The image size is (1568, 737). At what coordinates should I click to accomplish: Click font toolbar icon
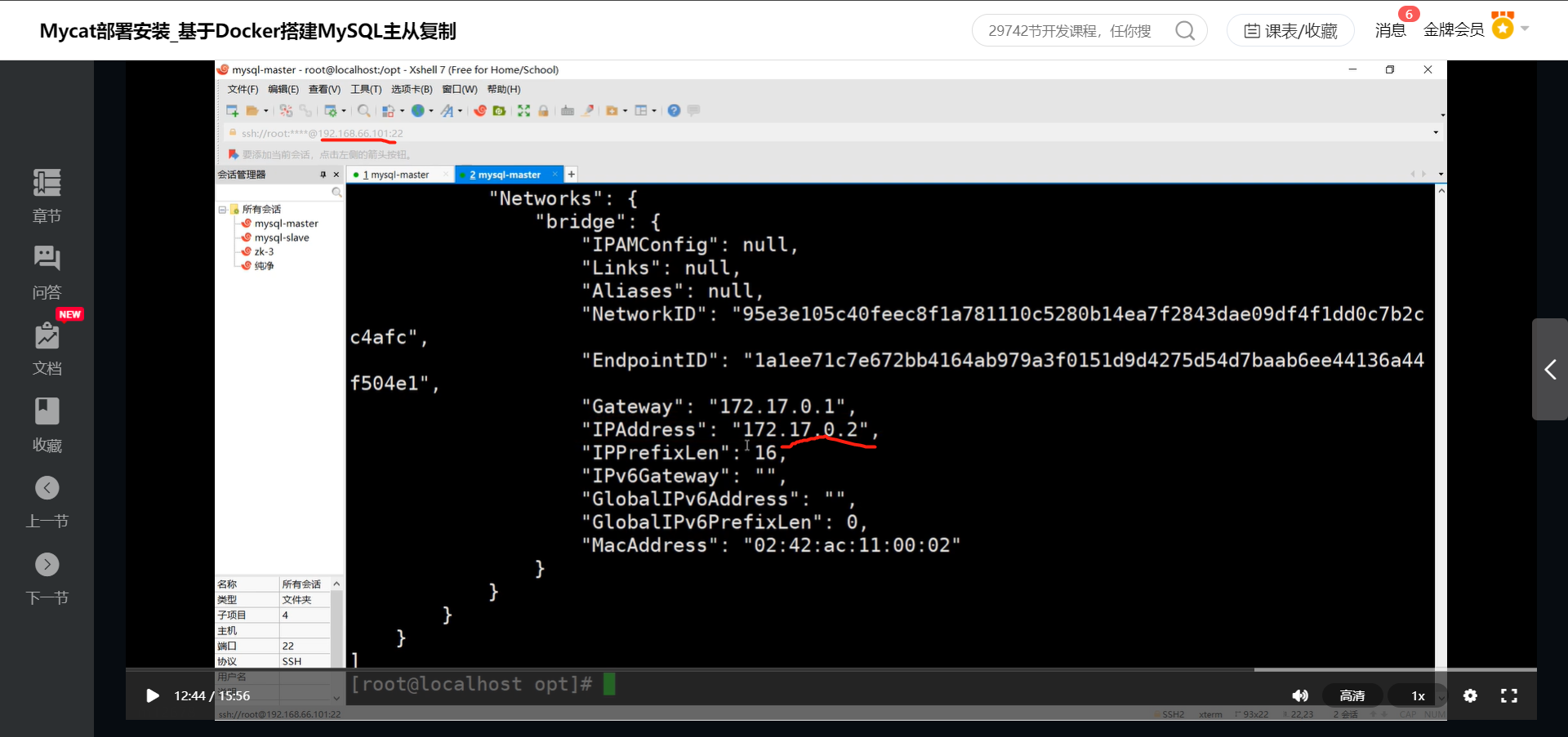(448, 110)
